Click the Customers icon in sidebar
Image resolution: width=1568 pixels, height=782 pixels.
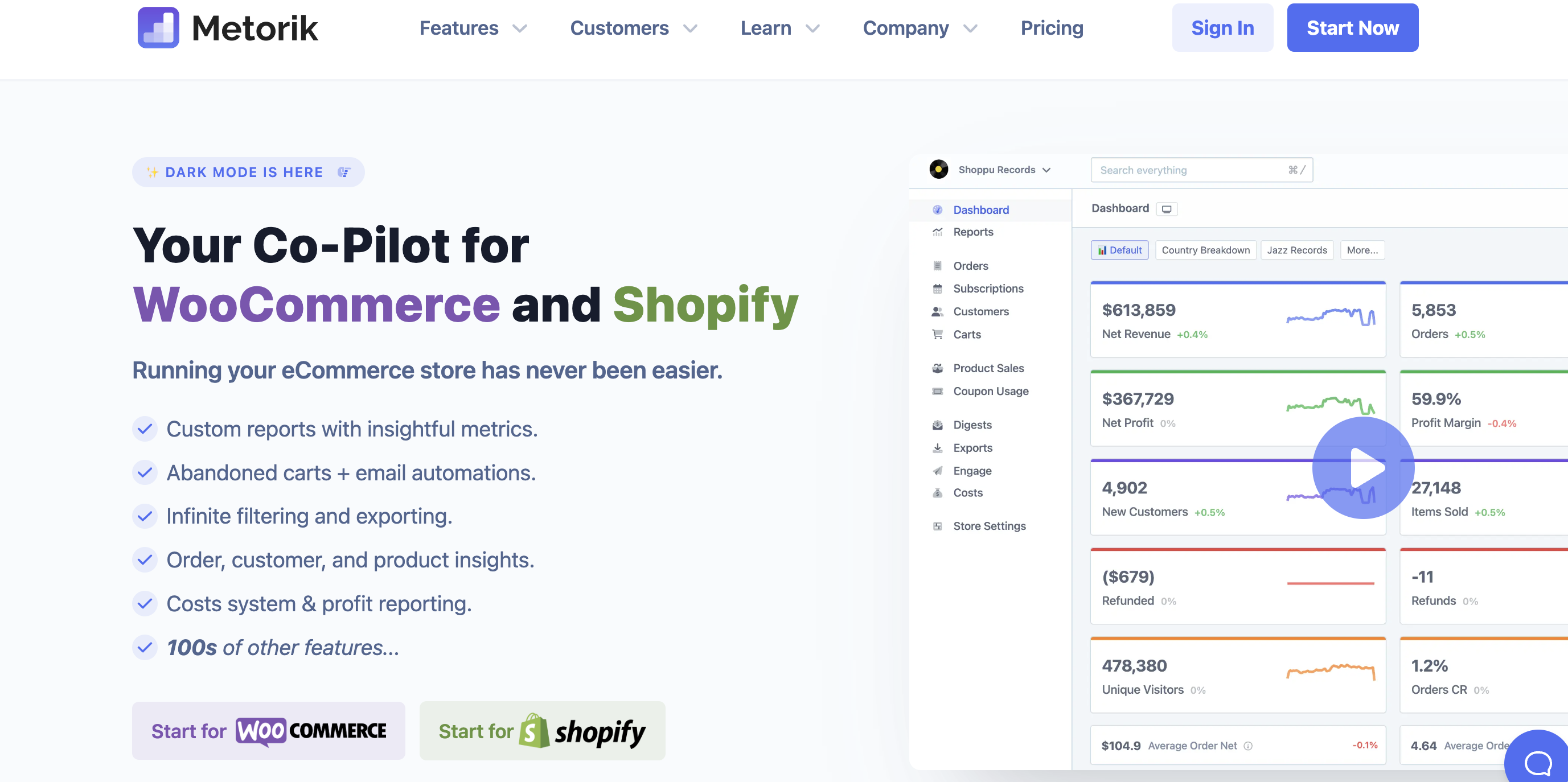point(937,311)
